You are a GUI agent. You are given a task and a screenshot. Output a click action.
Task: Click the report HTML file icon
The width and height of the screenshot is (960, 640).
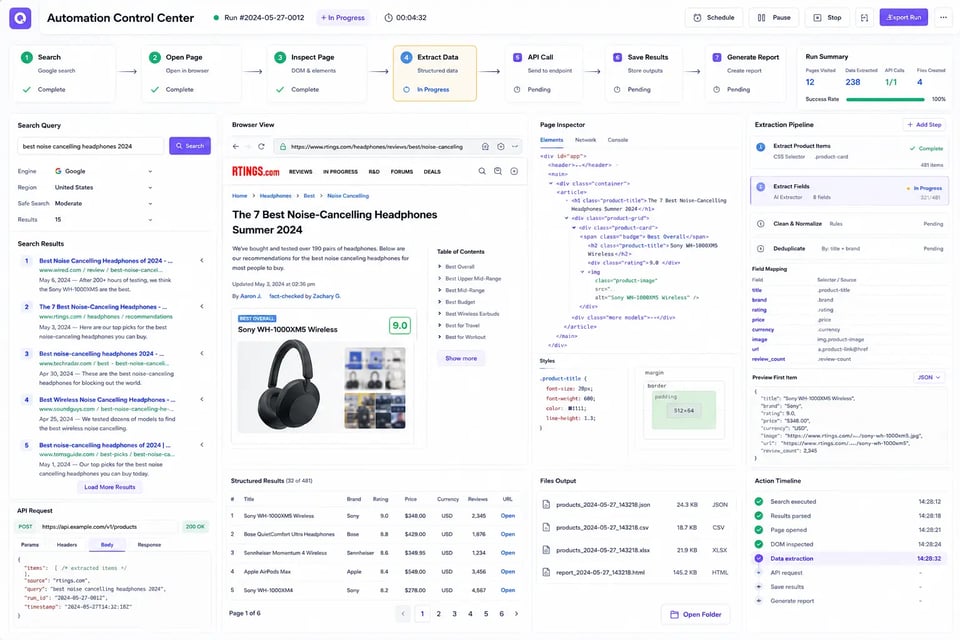point(546,573)
